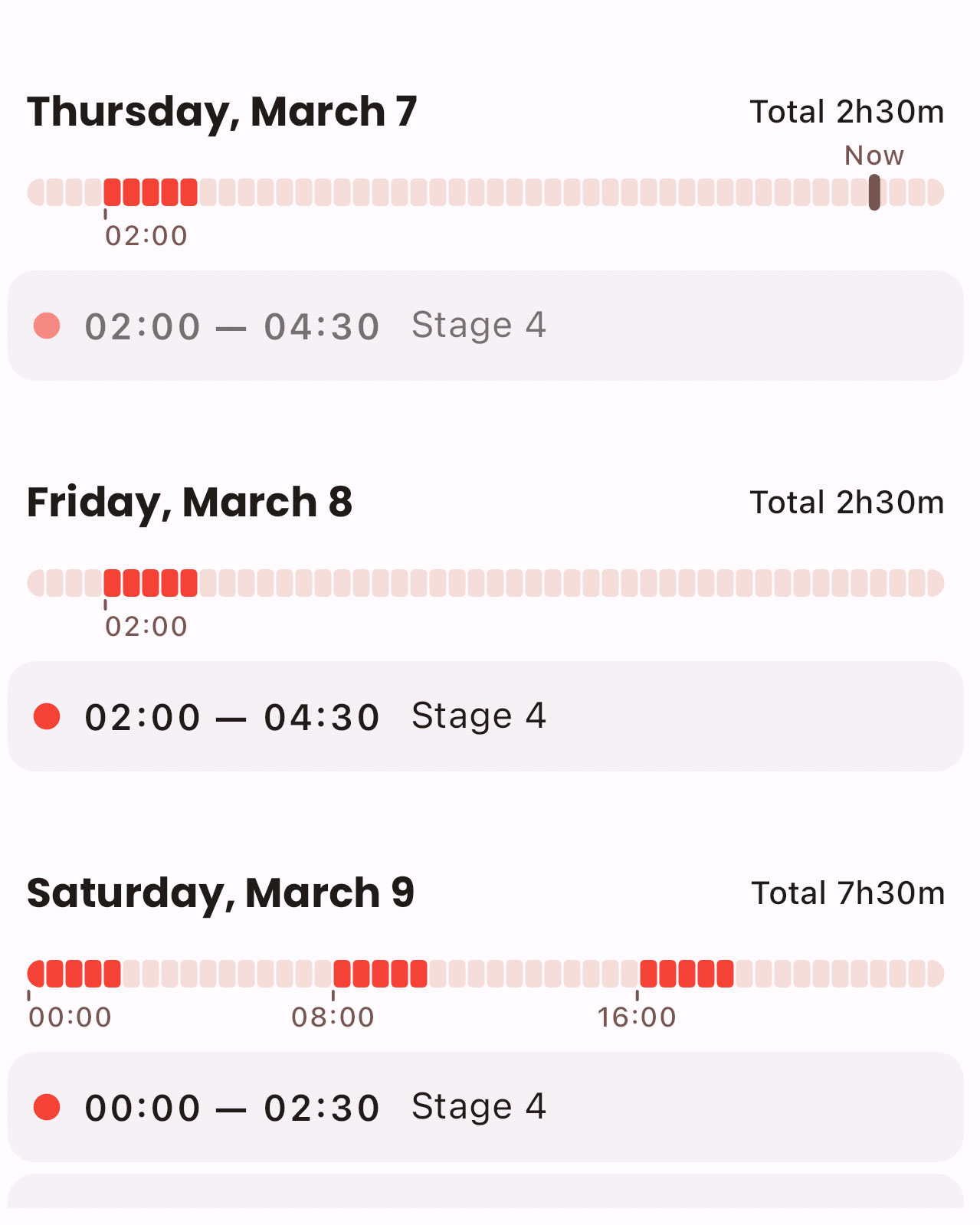Click Thursday's red dot beside 02:00 — 04:30
The width and height of the screenshot is (980, 1225).
coord(47,326)
